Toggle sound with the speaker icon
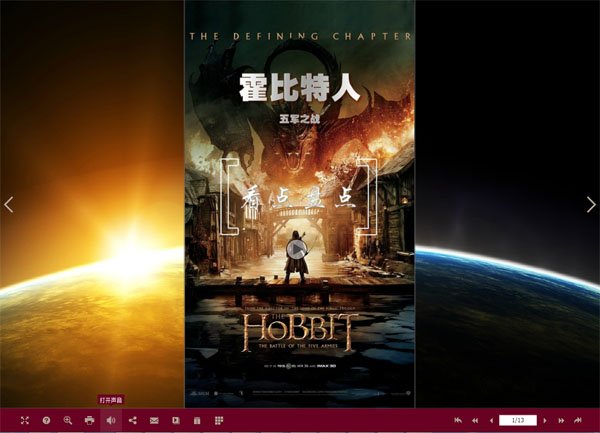The width and height of the screenshot is (600, 433). [111, 420]
